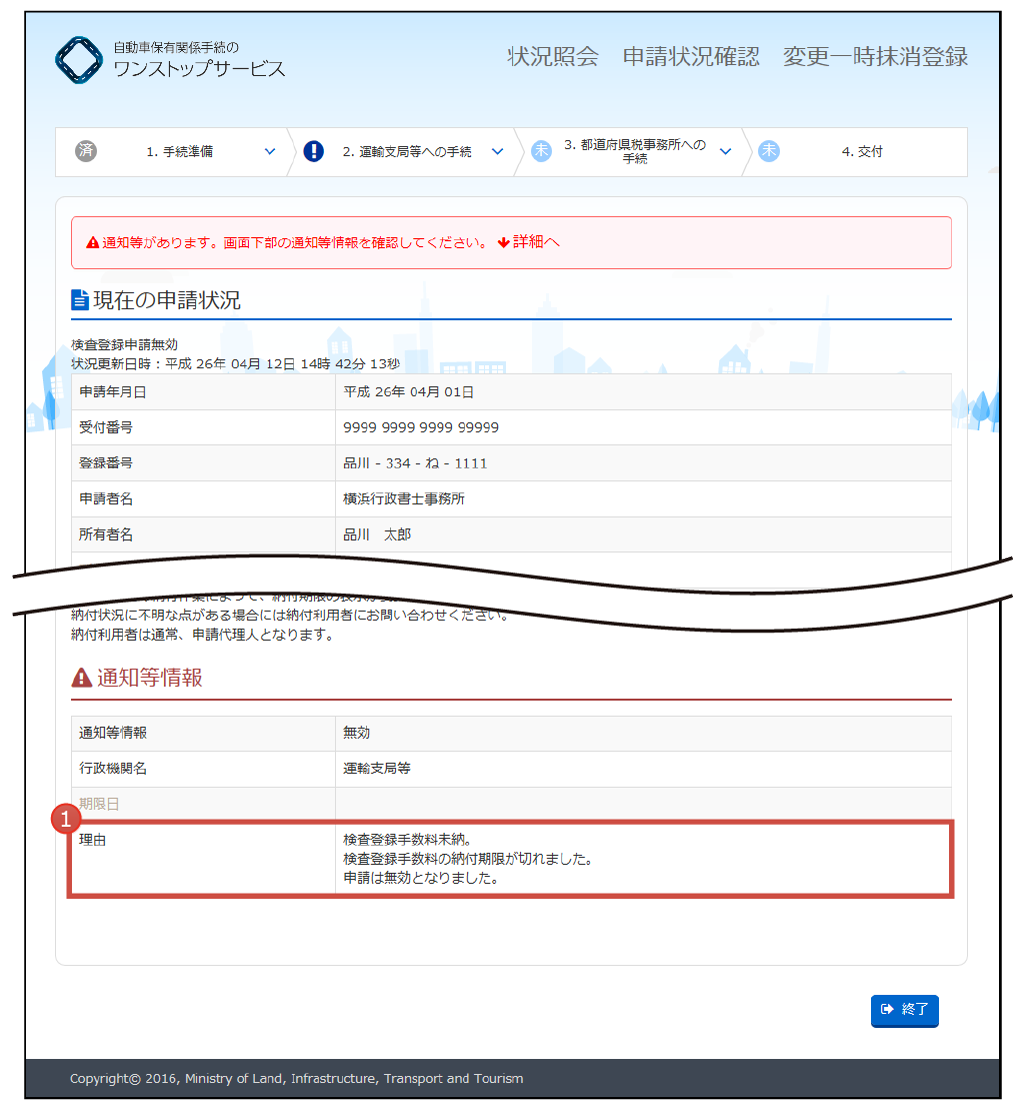
Task: Click the 理由 row explanation text
Action: [x=469, y=859]
